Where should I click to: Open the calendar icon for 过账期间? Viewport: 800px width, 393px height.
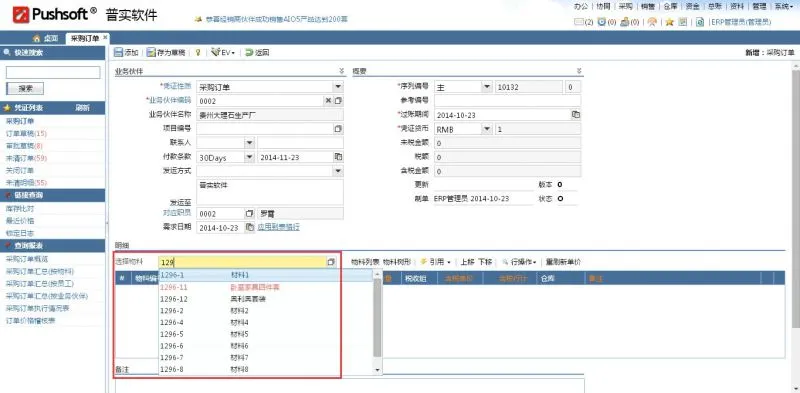[x=576, y=115]
